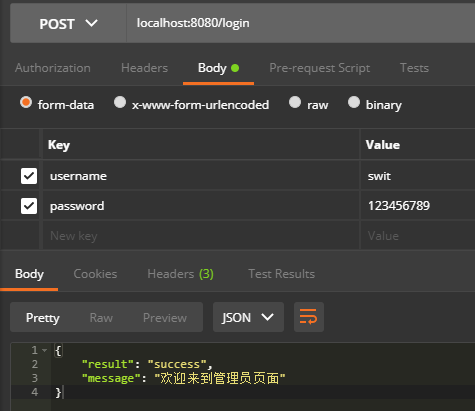Click the "message" key in response

click(x=111, y=378)
